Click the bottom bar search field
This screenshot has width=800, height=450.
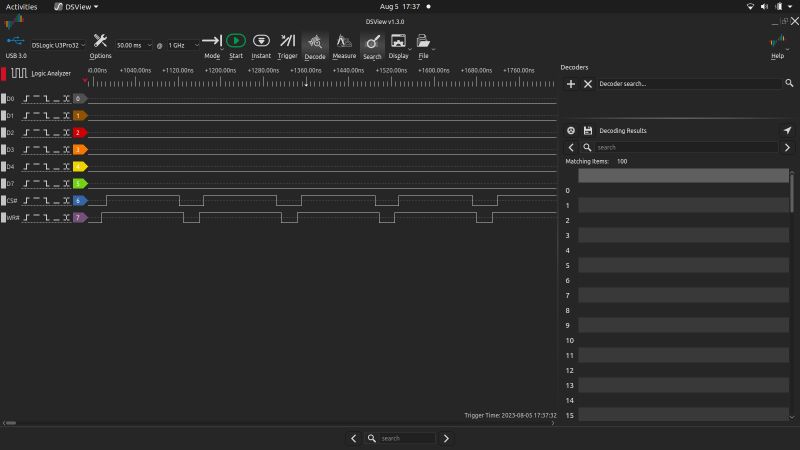(407, 438)
